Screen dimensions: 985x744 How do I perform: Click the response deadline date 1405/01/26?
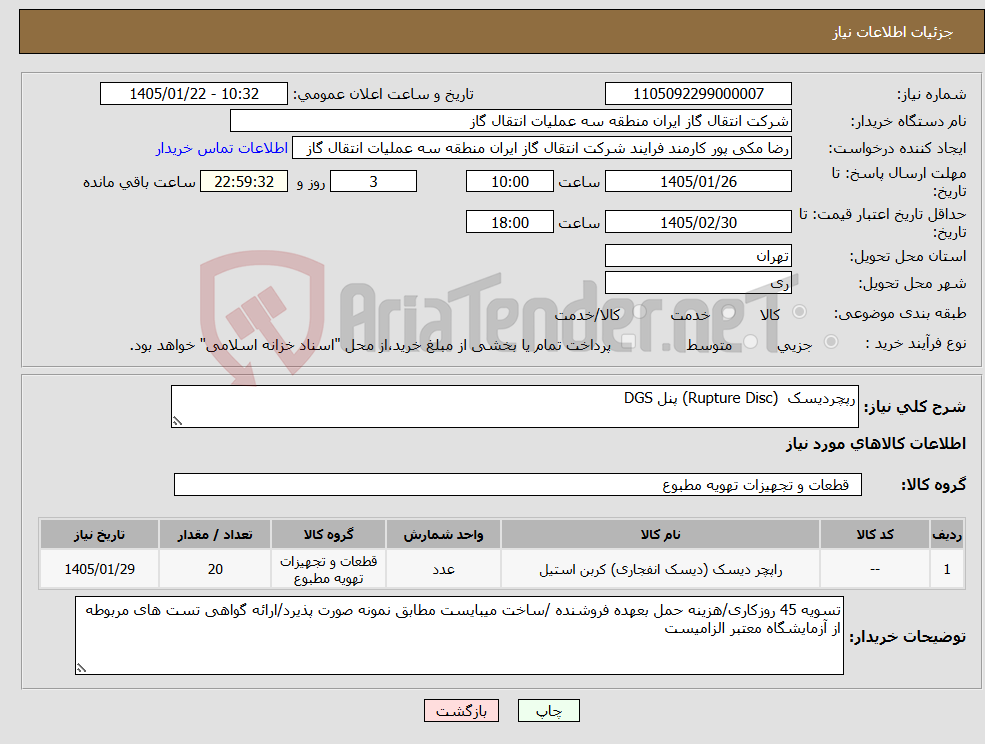click(x=698, y=182)
